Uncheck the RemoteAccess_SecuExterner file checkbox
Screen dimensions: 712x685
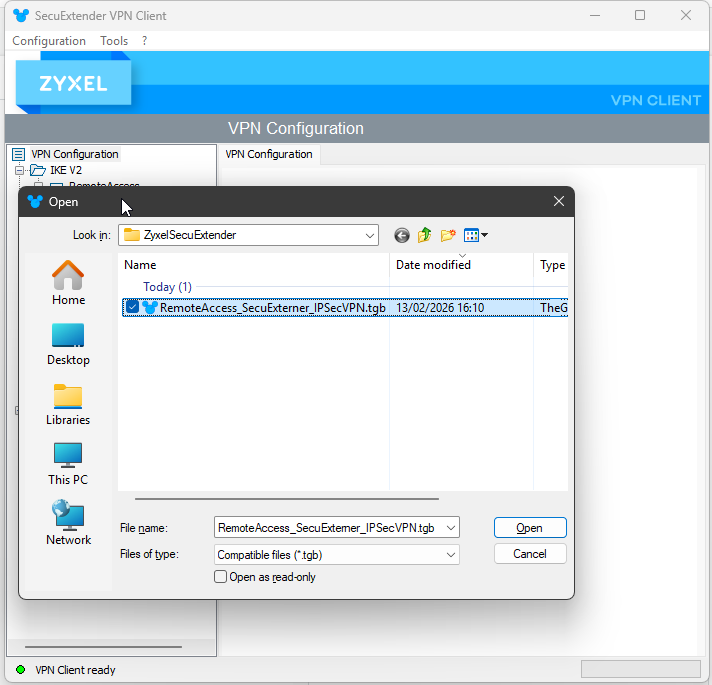click(x=132, y=308)
